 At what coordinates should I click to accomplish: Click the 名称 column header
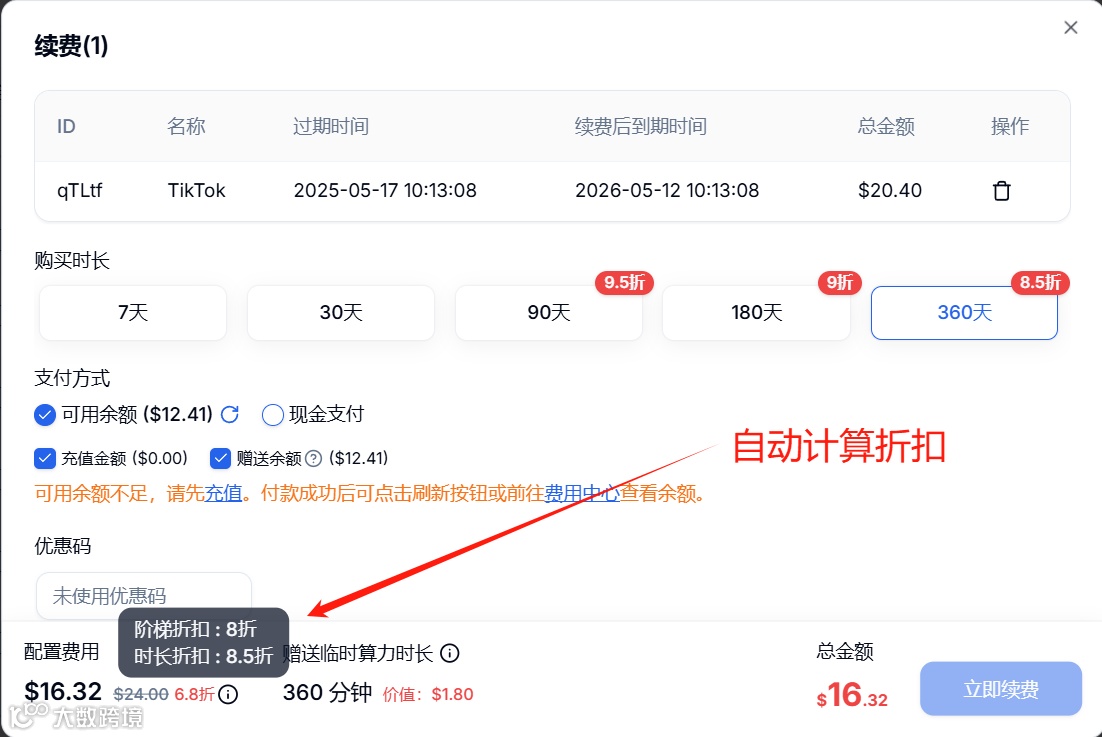coord(186,126)
